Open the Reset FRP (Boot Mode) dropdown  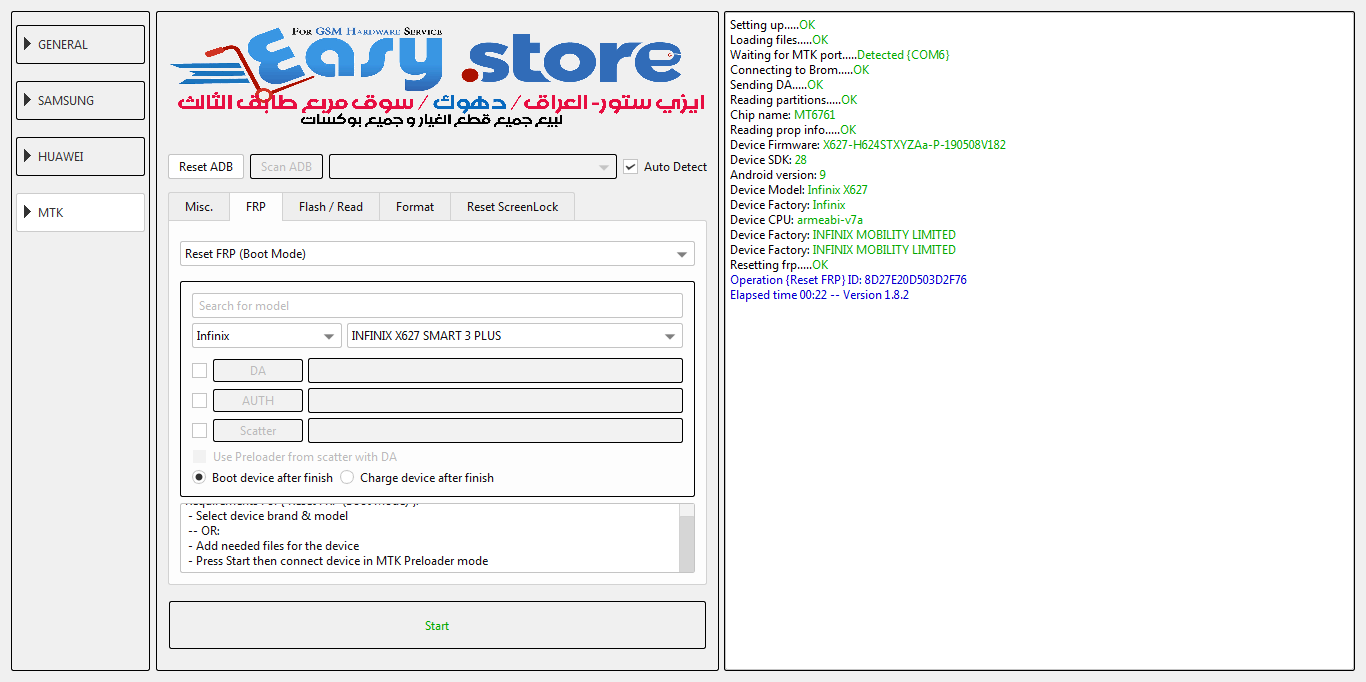(437, 254)
